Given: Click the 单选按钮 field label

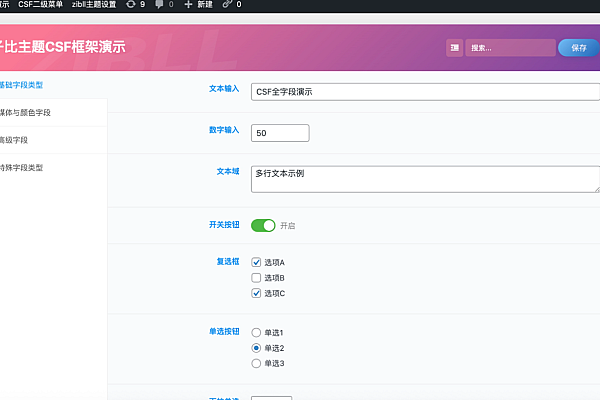Looking at the screenshot, I should coord(224,331).
